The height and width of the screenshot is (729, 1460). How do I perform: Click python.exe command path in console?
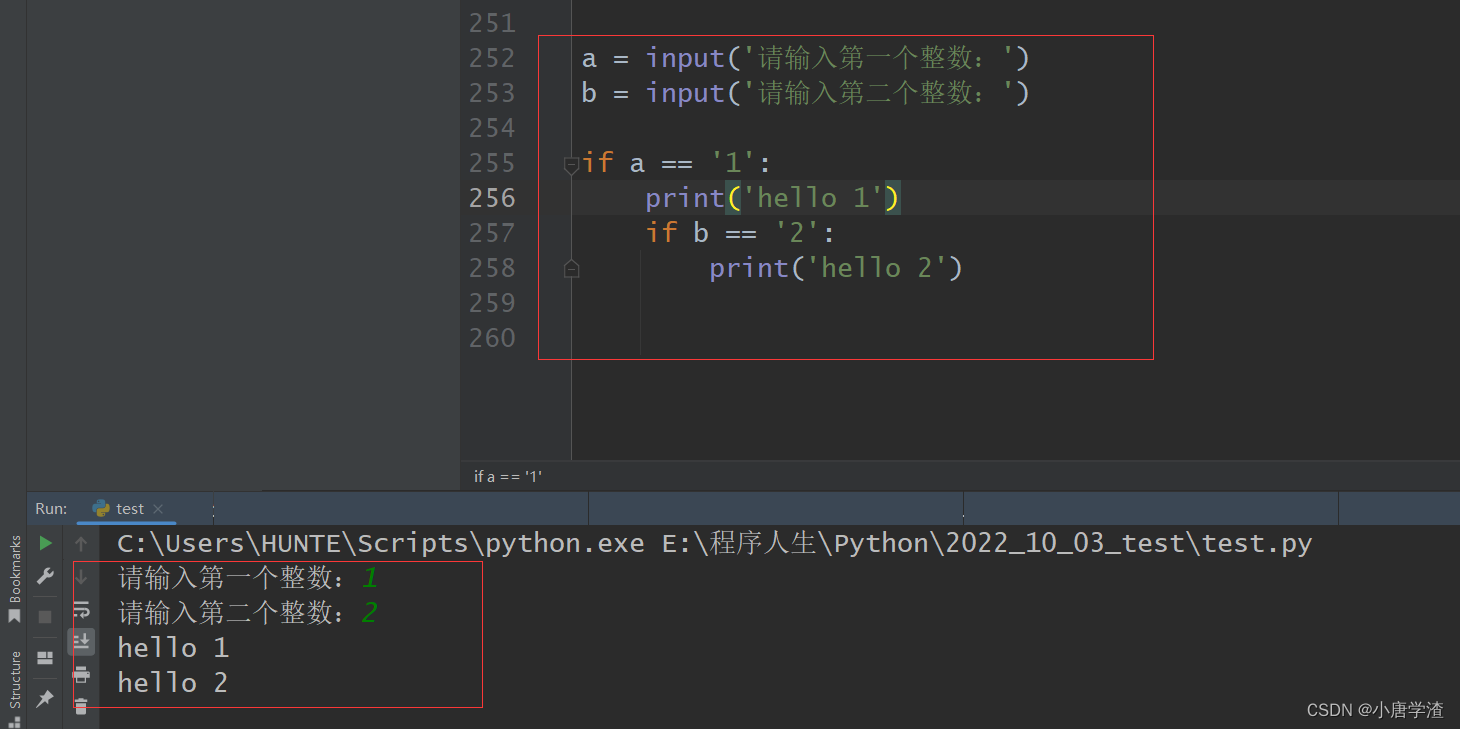click(x=381, y=543)
